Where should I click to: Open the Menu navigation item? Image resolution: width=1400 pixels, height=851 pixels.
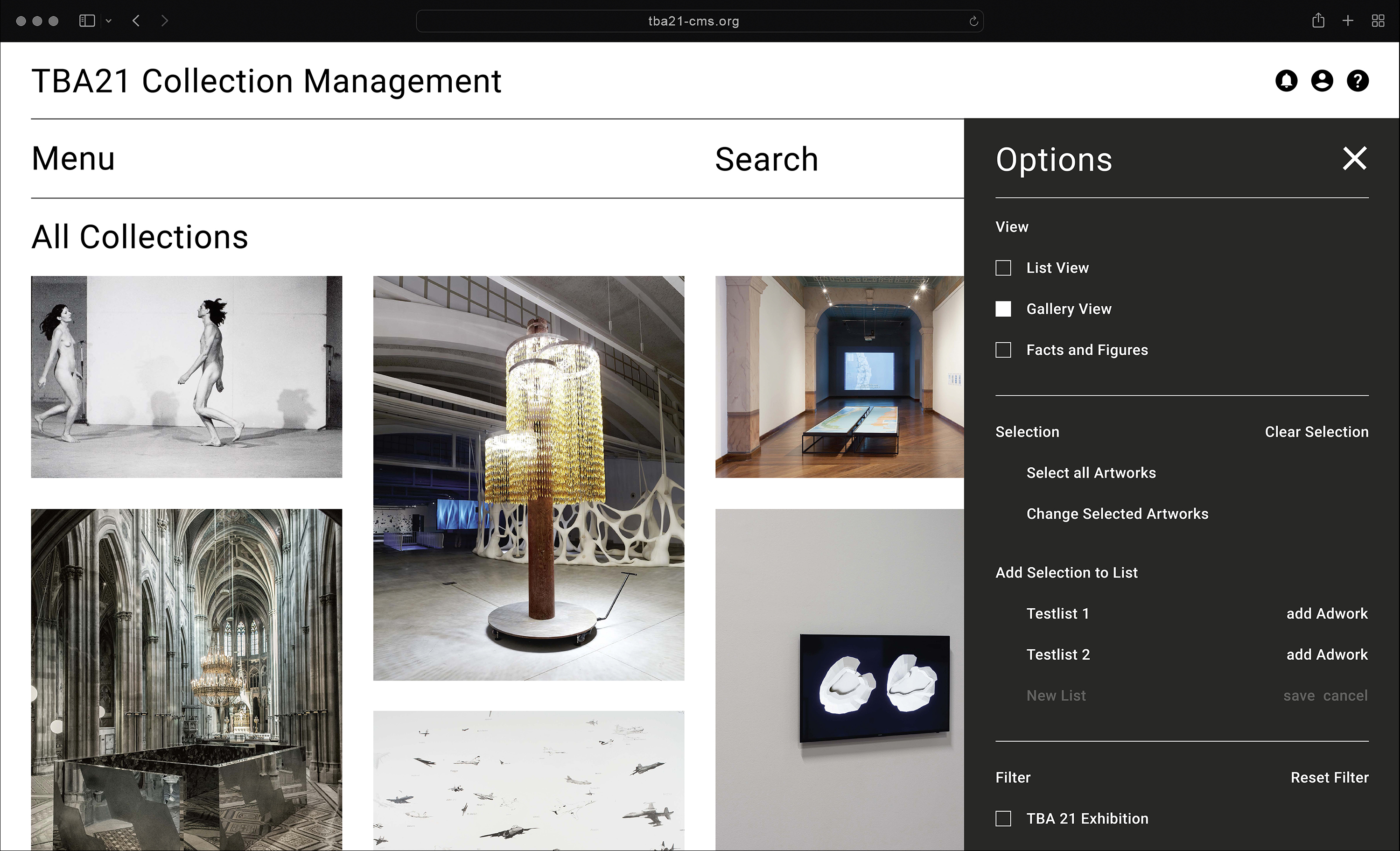coord(73,159)
